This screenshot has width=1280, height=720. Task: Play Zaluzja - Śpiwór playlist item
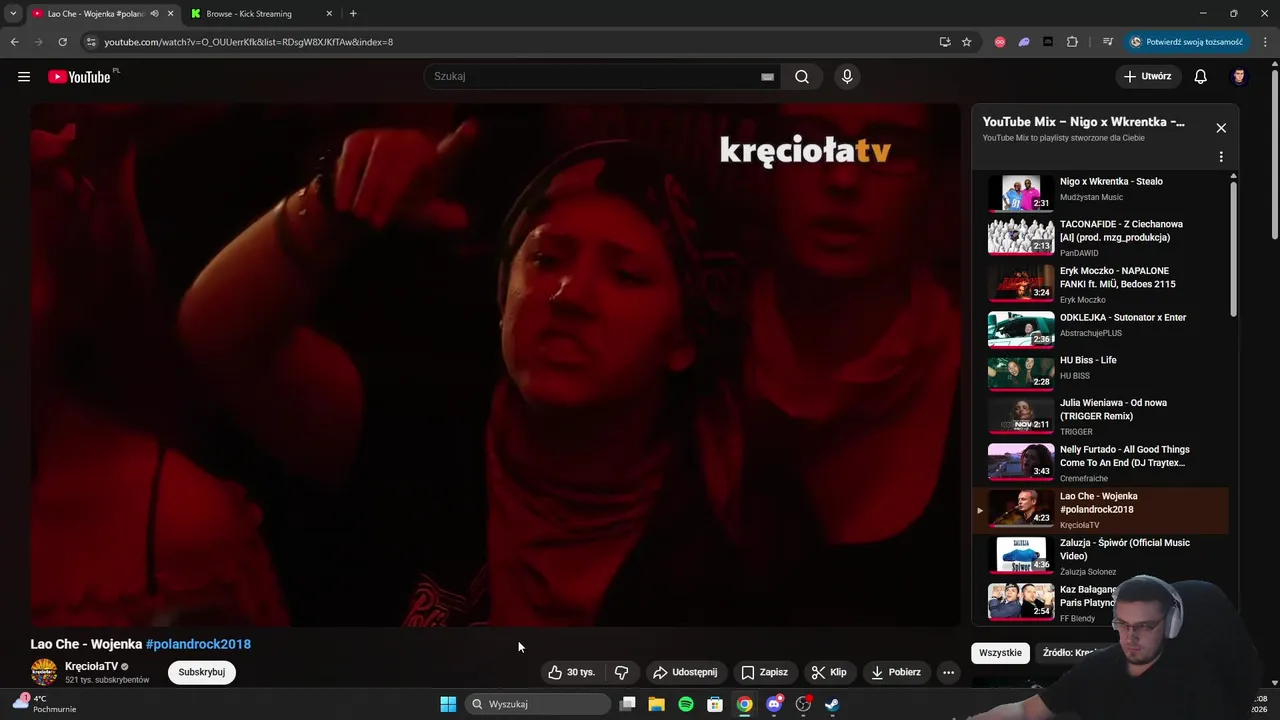[1100, 556]
